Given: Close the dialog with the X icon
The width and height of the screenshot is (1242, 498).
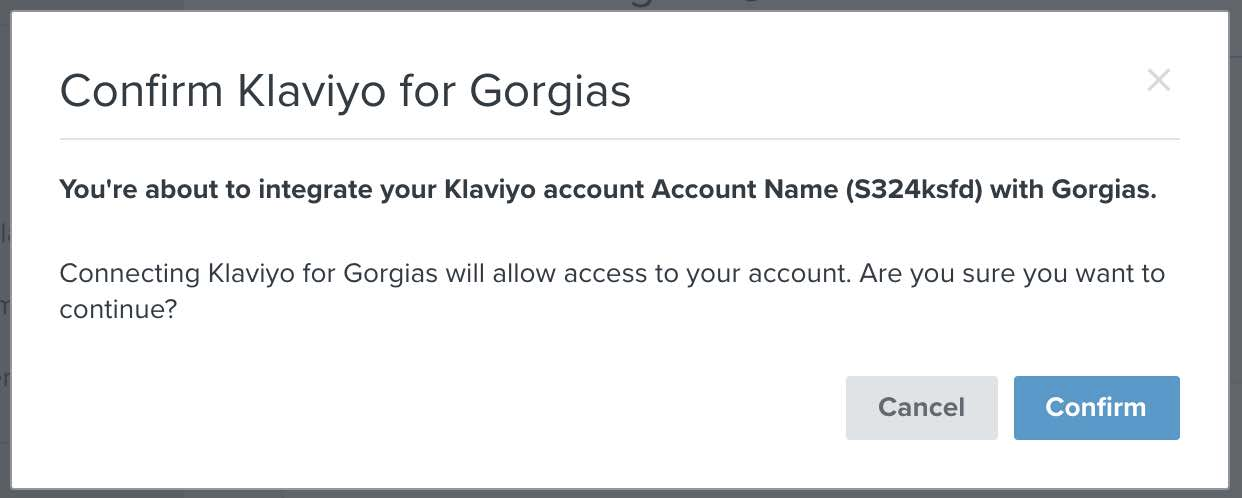Looking at the screenshot, I should (1158, 80).
